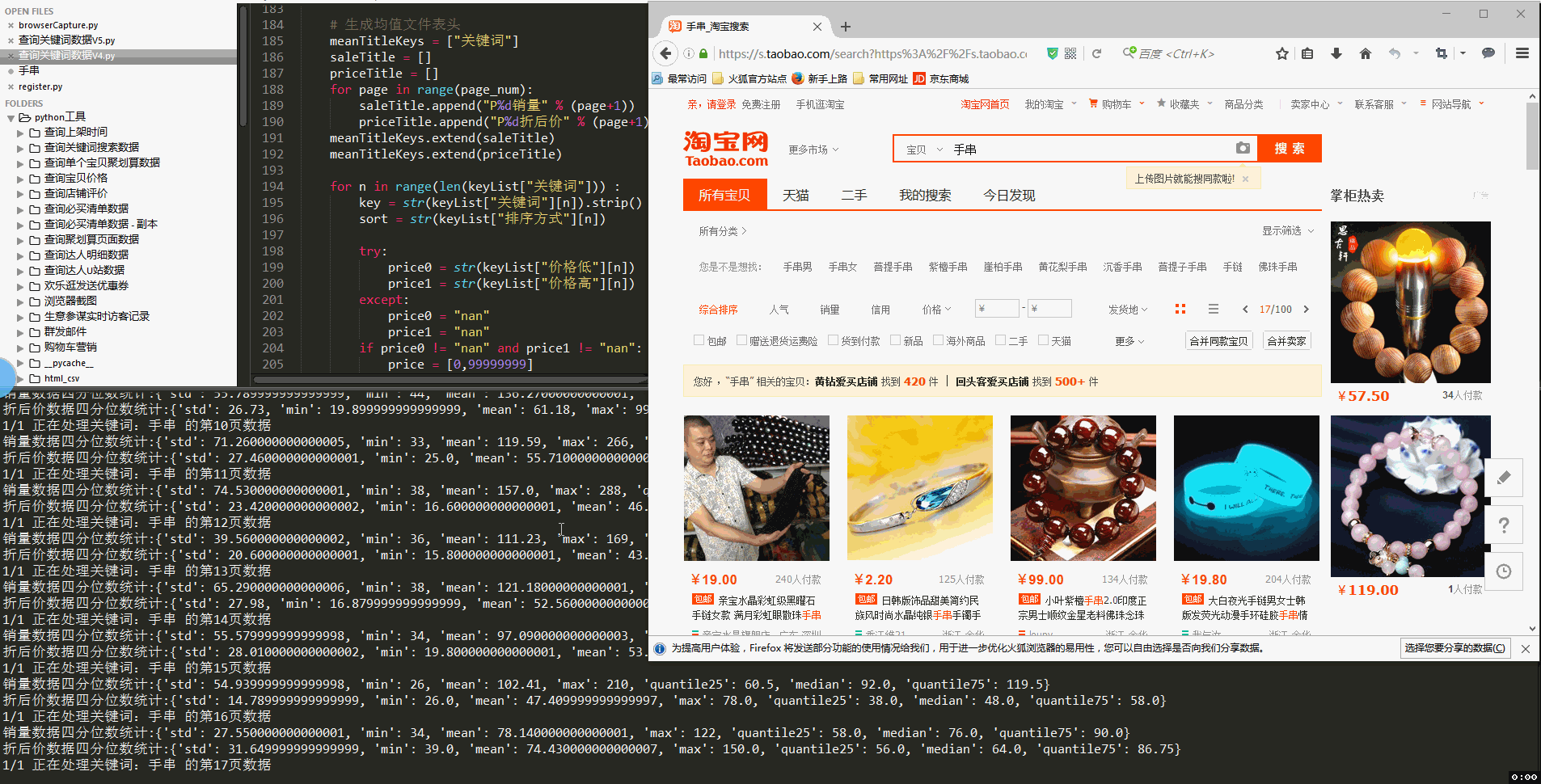Dismiss the image upload tooltip

click(1246, 179)
